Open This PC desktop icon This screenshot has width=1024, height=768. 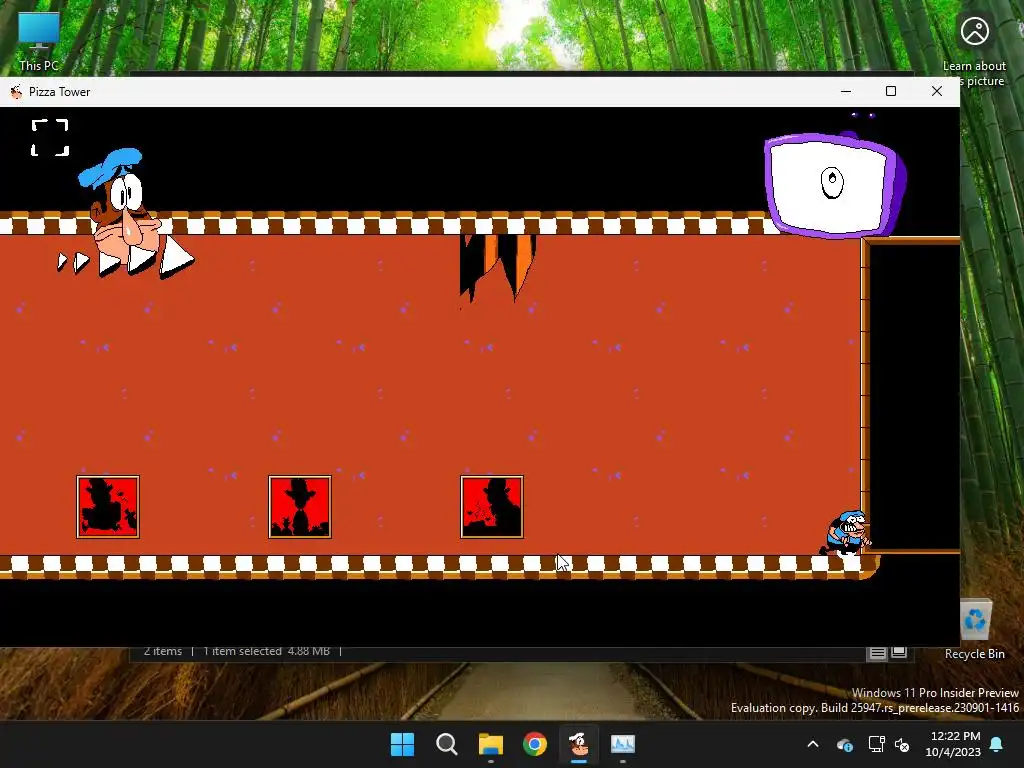[x=39, y=41]
